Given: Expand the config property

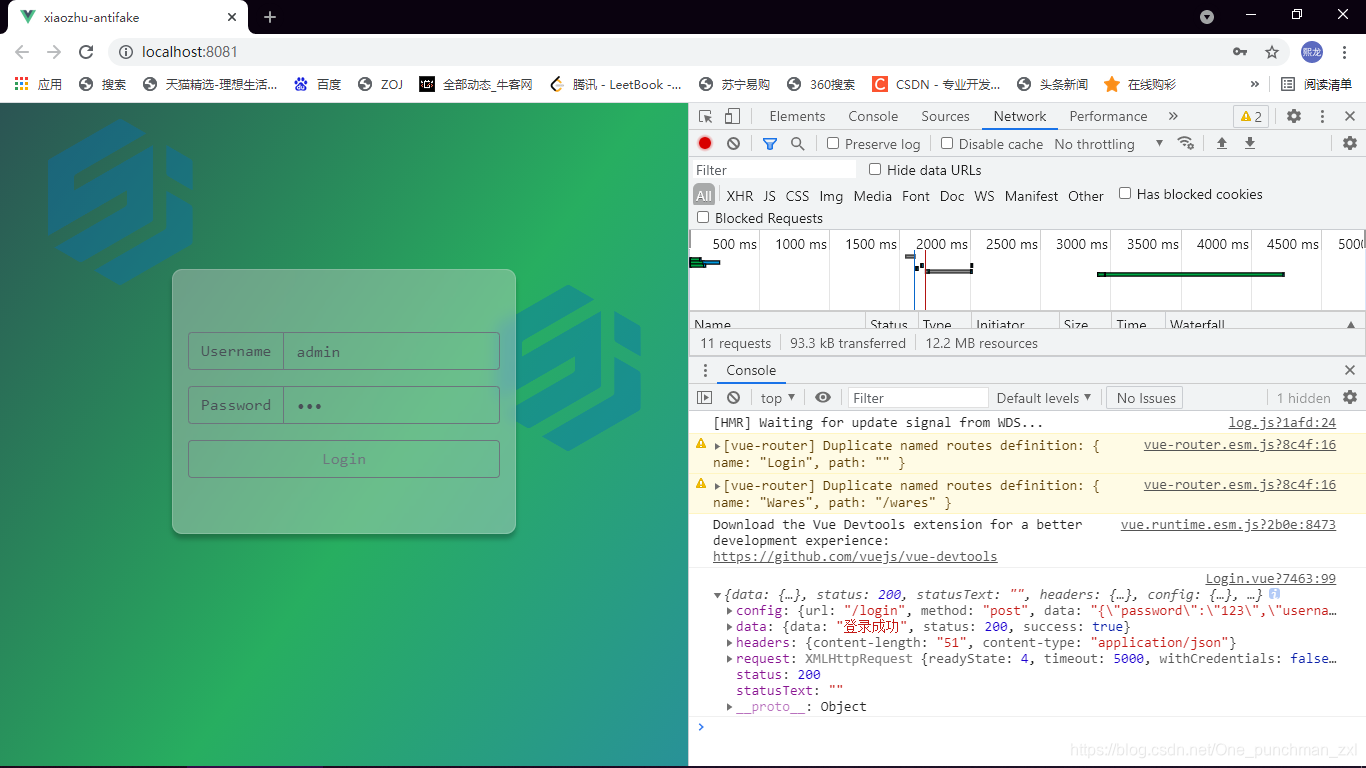Looking at the screenshot, I should click(729, 611).
